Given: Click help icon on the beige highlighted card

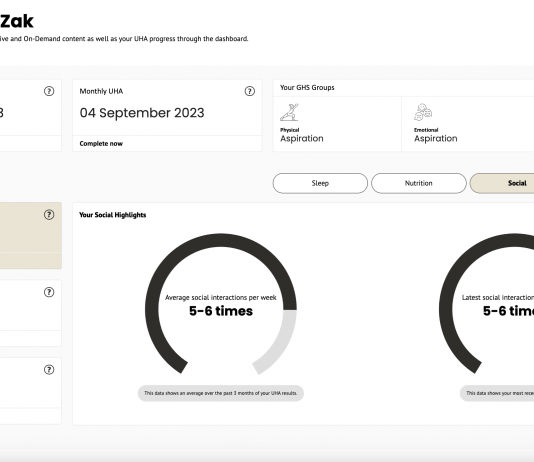Looking at the screenshot, I should click(x=49, y=214).
